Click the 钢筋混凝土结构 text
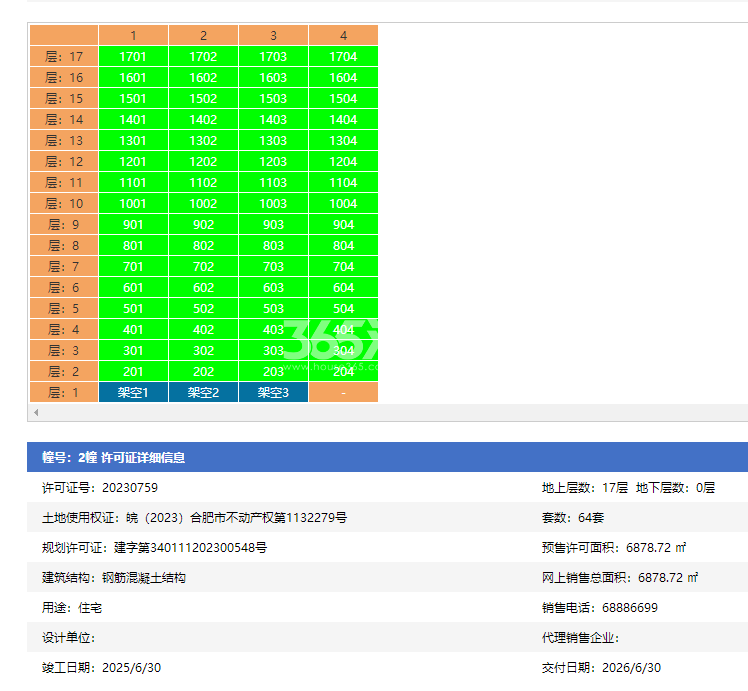 pyautogui.click(x=144, y=578)
